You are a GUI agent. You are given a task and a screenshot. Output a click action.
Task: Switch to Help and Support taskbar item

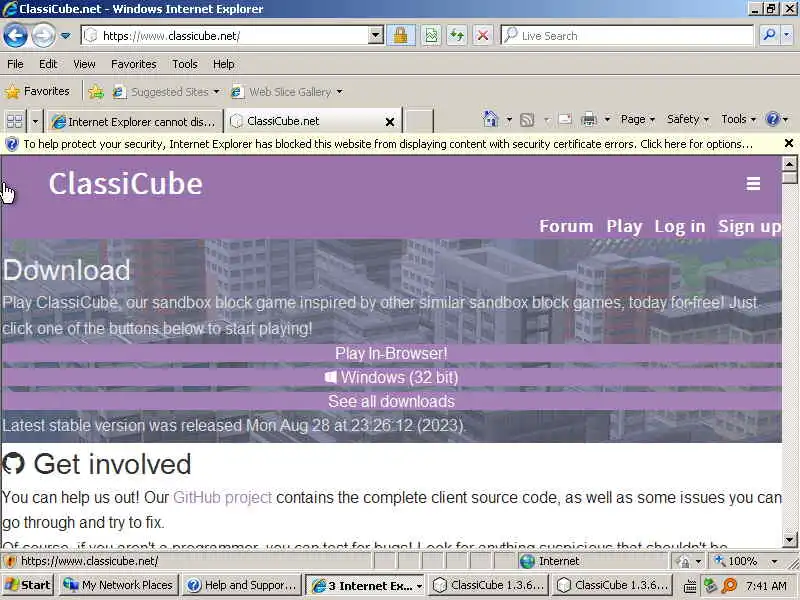pos(242,585)
